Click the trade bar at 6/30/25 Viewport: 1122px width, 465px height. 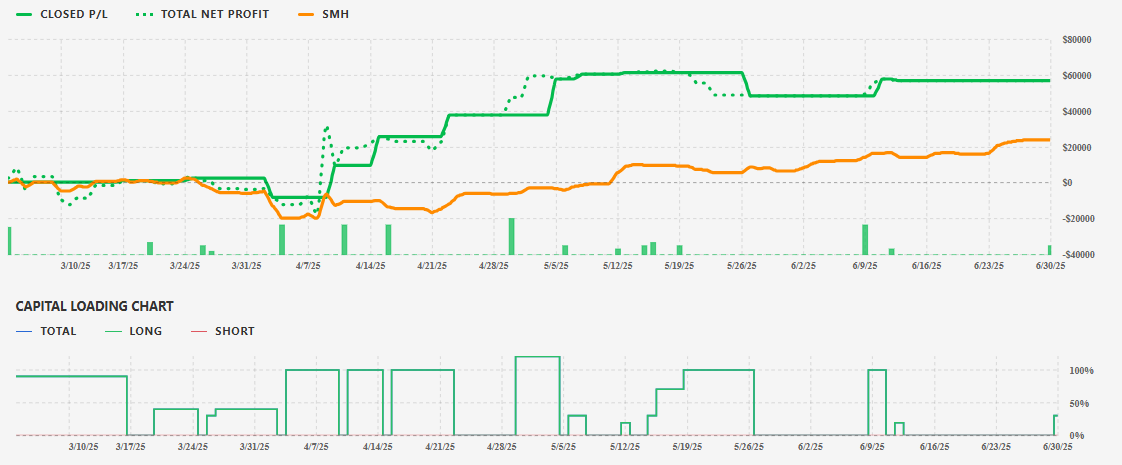tap(1050, 250)
